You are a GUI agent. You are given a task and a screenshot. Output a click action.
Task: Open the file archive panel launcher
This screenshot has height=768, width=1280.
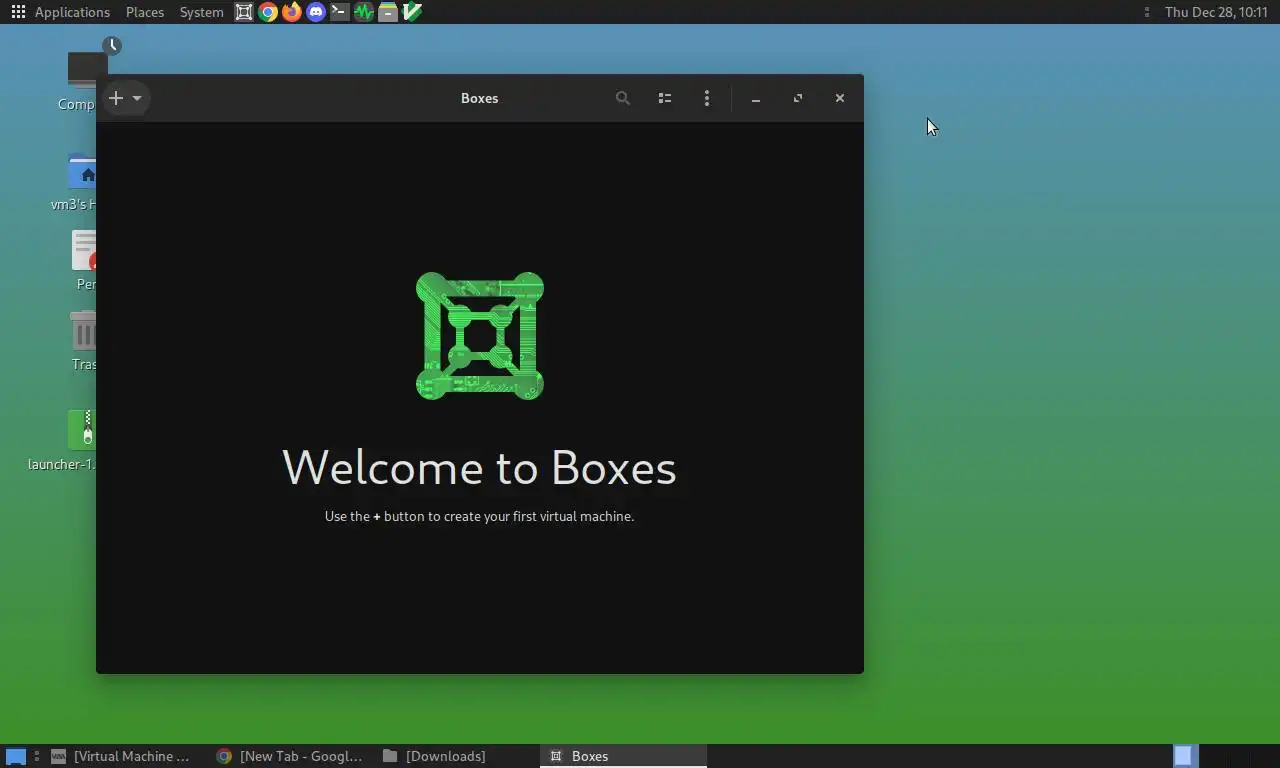[x=388, y=12]
